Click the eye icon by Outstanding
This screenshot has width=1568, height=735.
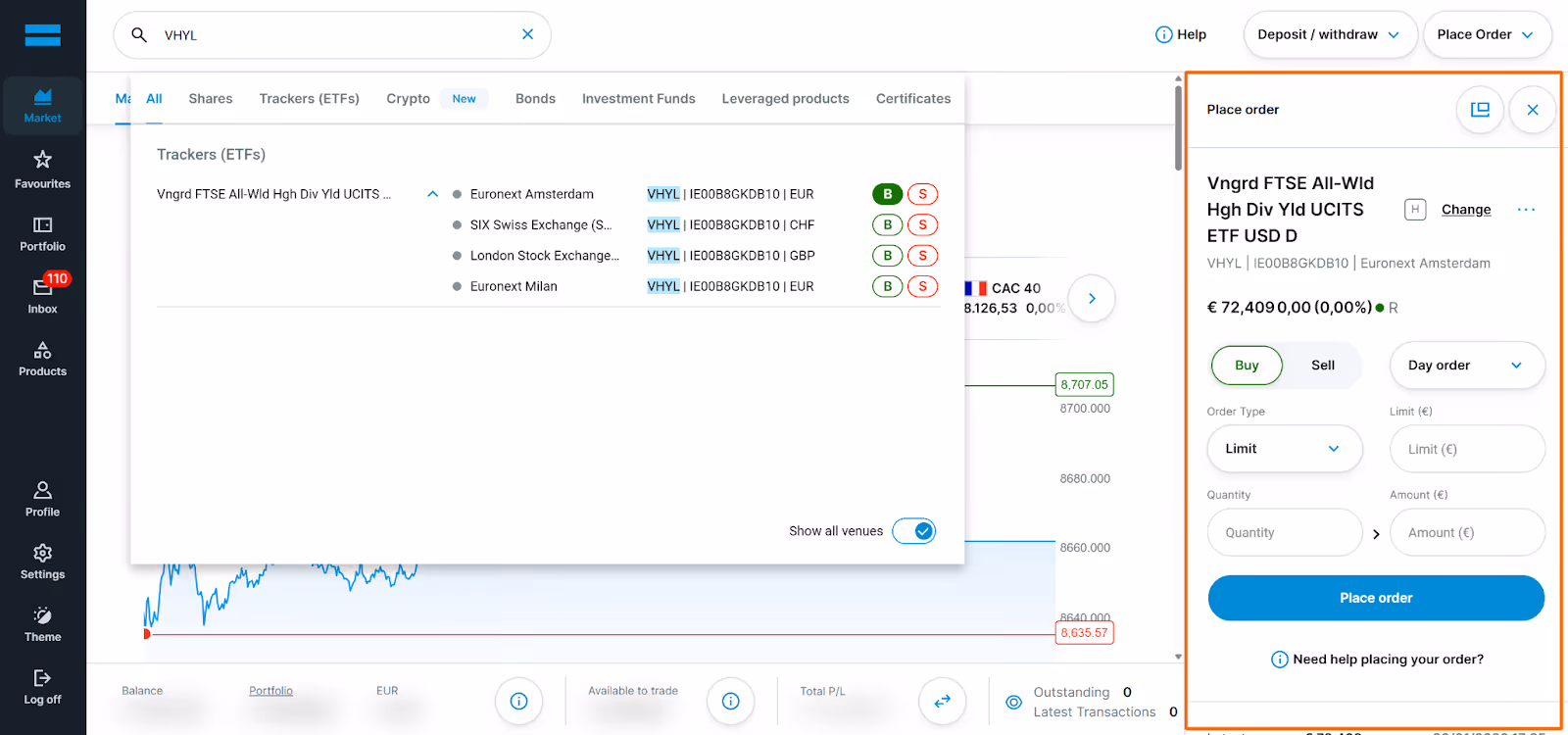[1013, 702]
